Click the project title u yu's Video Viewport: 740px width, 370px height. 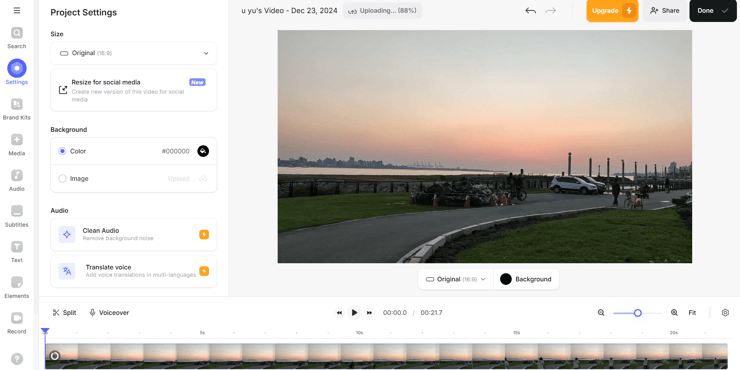pos(289,10)
